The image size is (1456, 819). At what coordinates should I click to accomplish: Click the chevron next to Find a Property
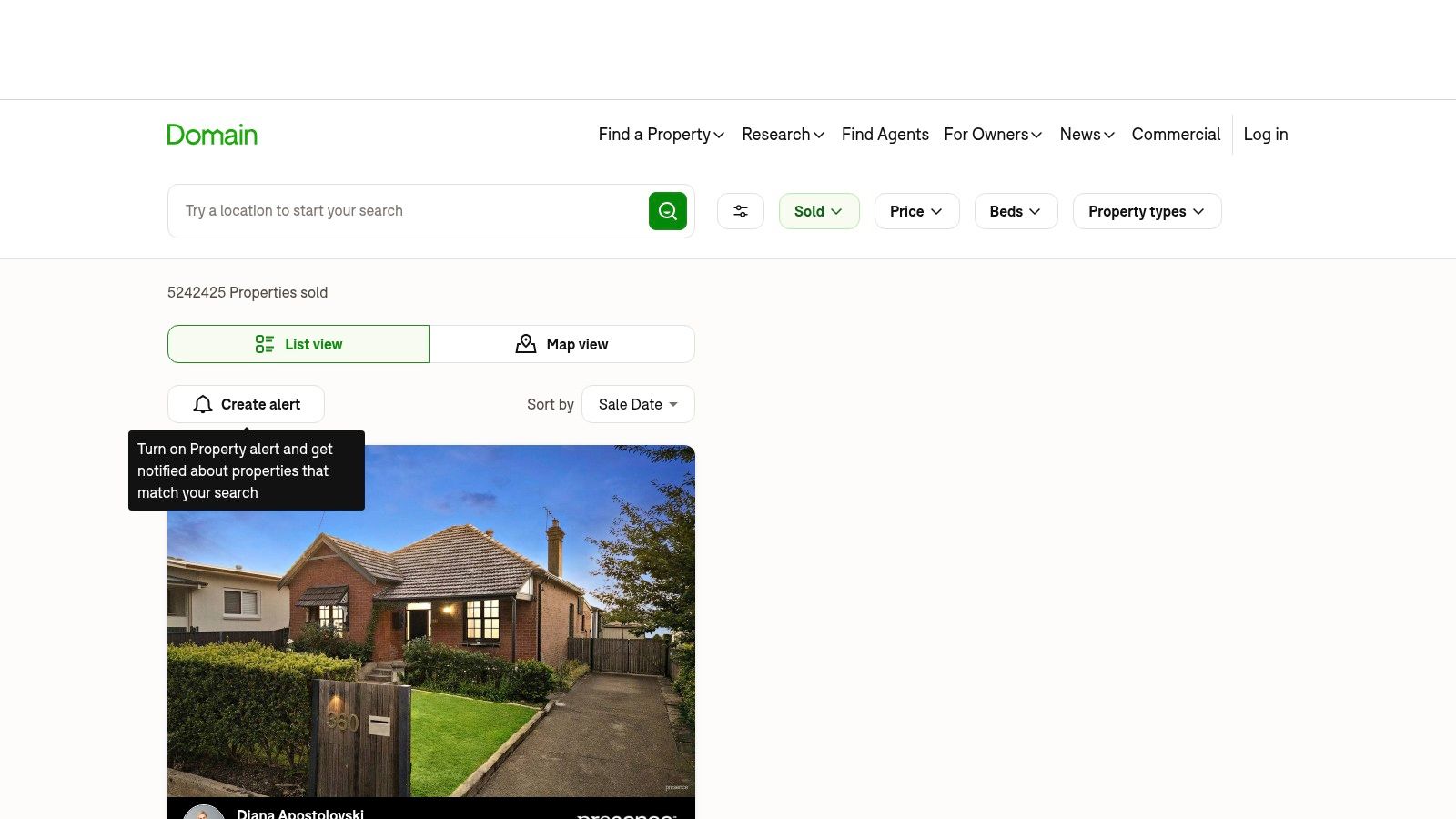click(x=719, y=135)
